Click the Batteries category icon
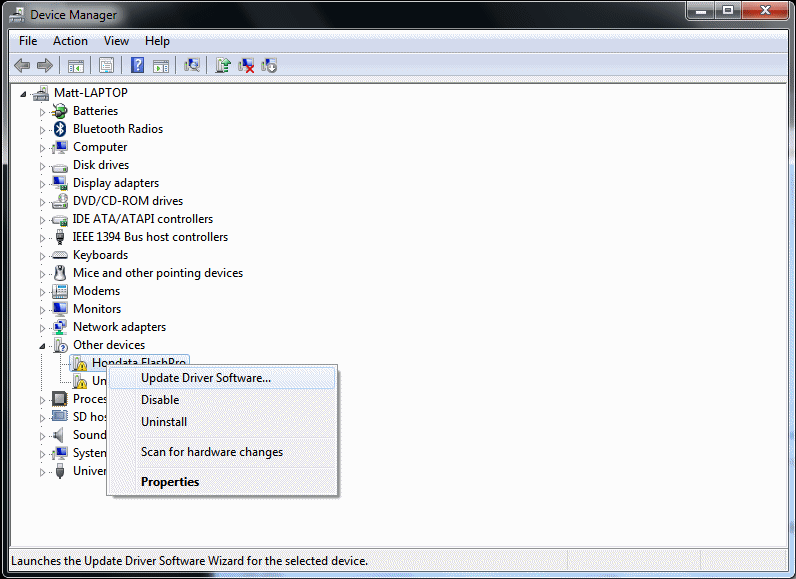 (x=60, y=111)
